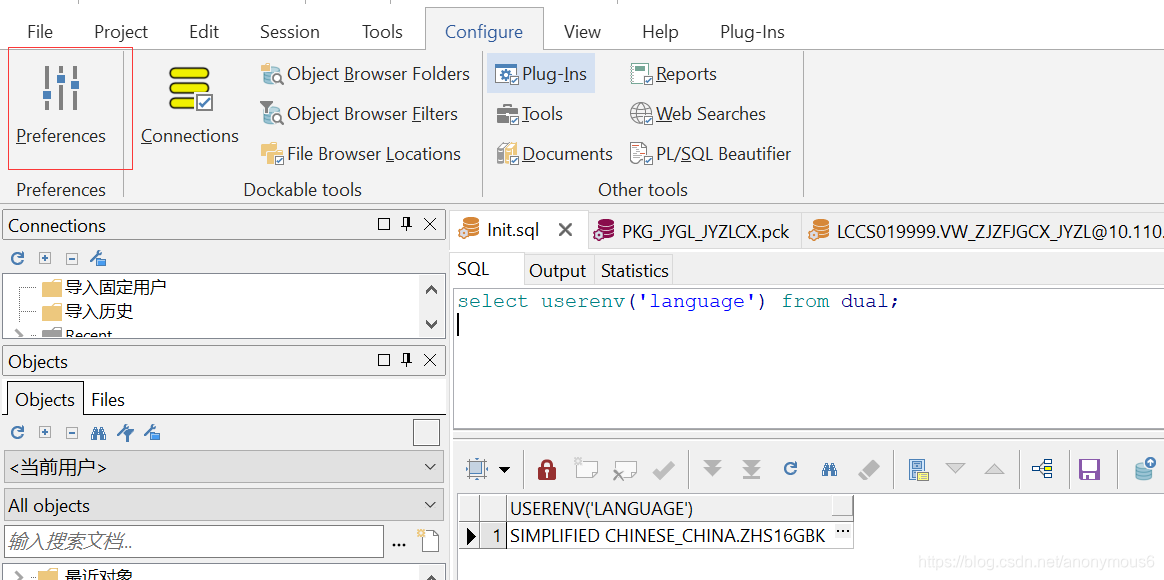Click the up triangle previous record icon
1164x580 pixels.
click(994, 469)
